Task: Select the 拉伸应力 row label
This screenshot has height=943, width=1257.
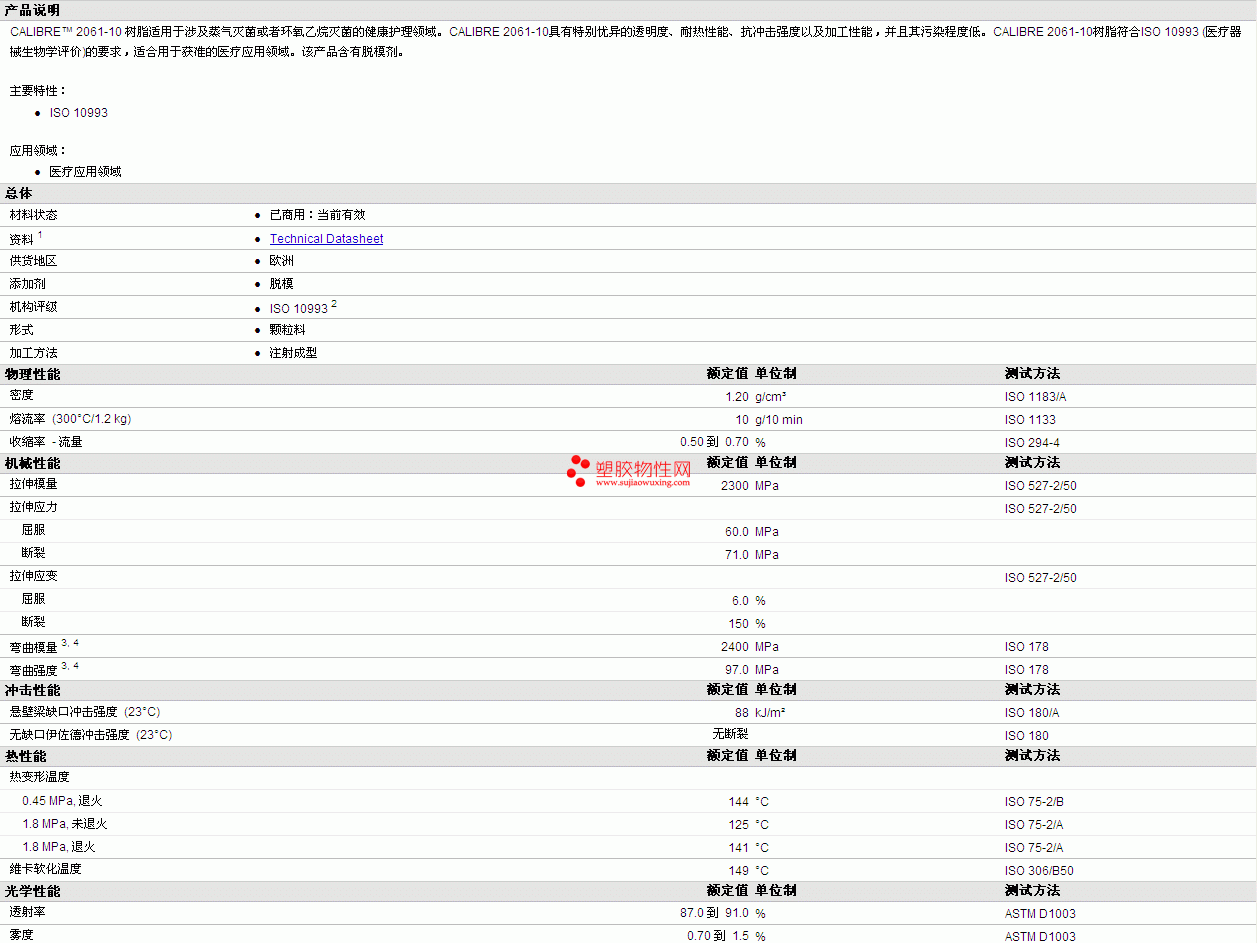Action: 34,507
